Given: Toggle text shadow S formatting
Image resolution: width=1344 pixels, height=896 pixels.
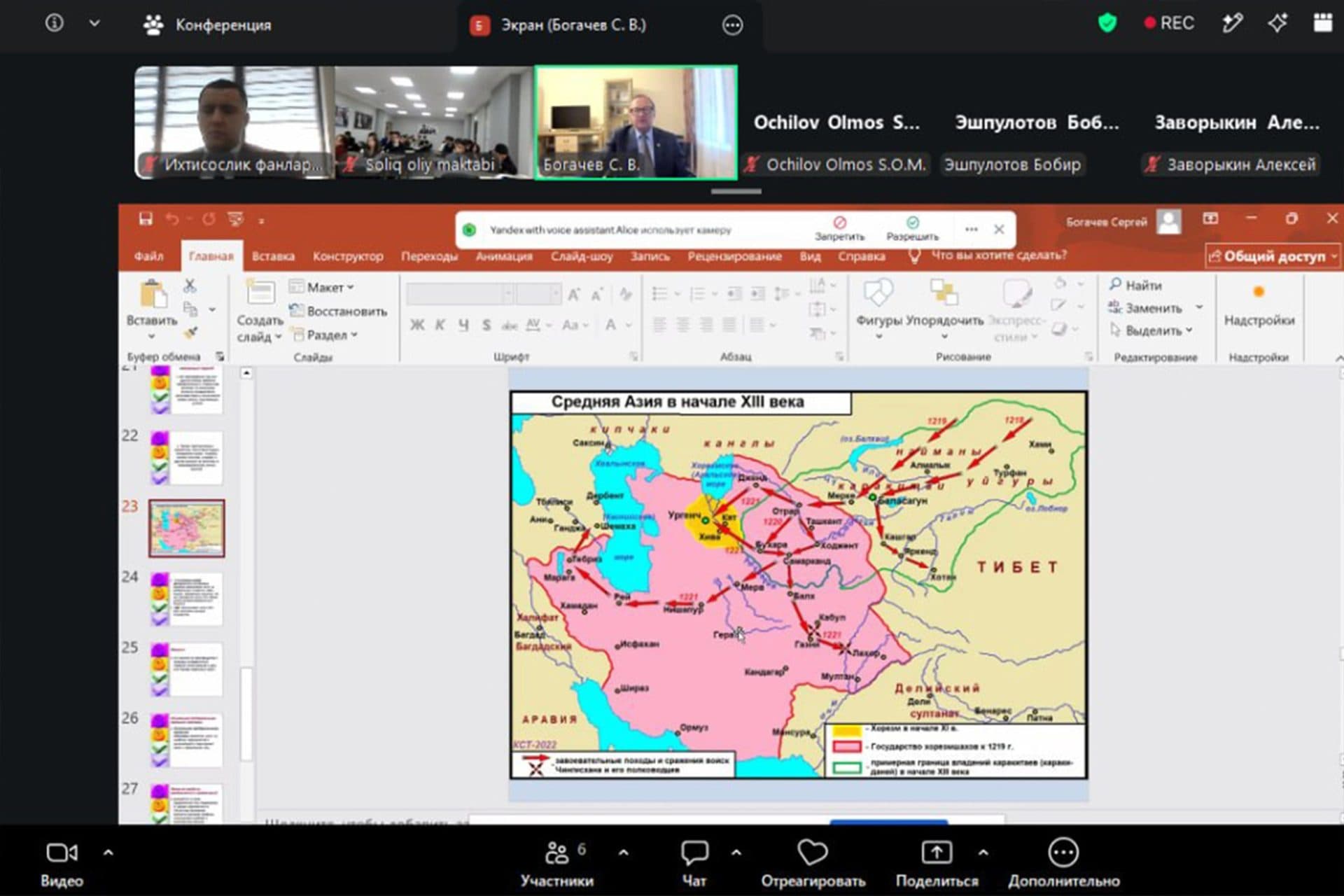Looking at the screenshot, I should point(486,325).
